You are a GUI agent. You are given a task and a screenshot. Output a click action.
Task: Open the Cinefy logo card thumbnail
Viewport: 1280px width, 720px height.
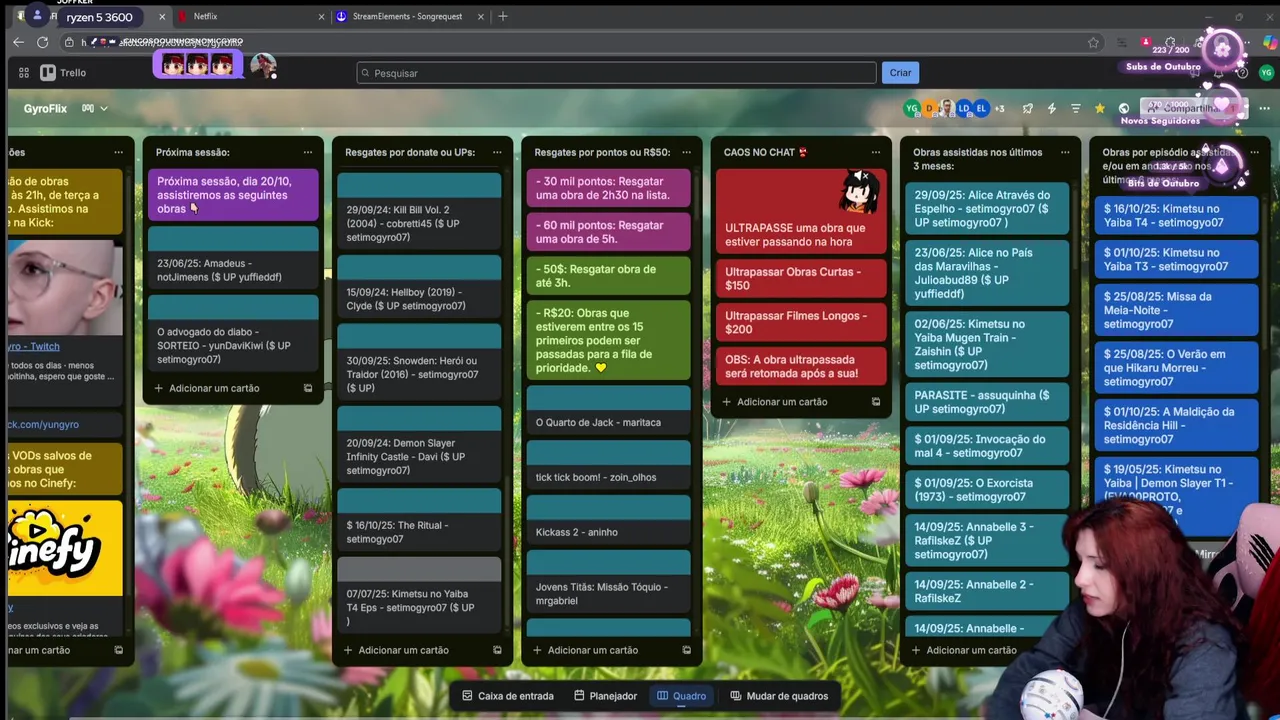(65, 549)
